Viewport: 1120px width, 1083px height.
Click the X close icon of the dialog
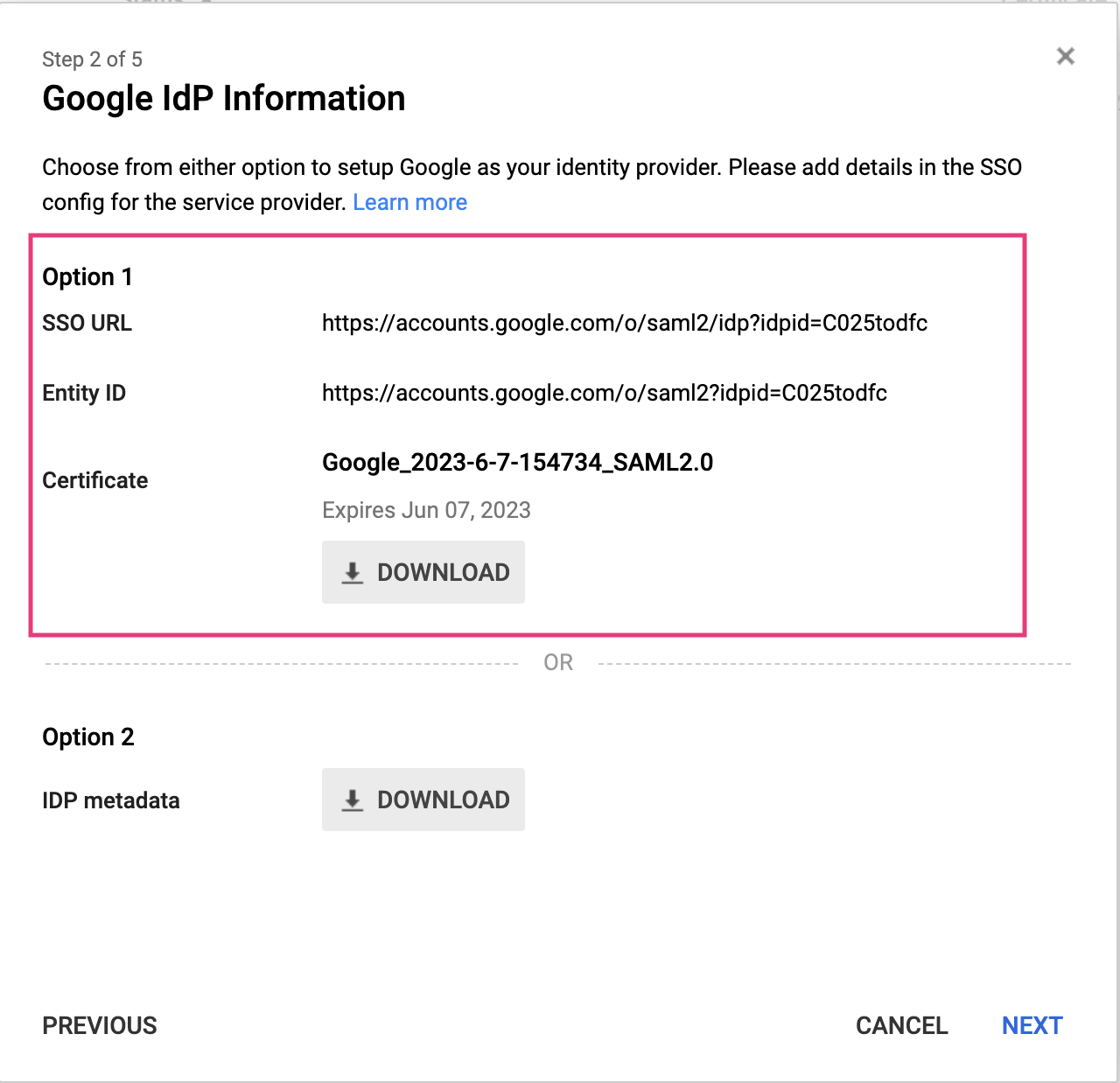click(x=1065, y=56)
